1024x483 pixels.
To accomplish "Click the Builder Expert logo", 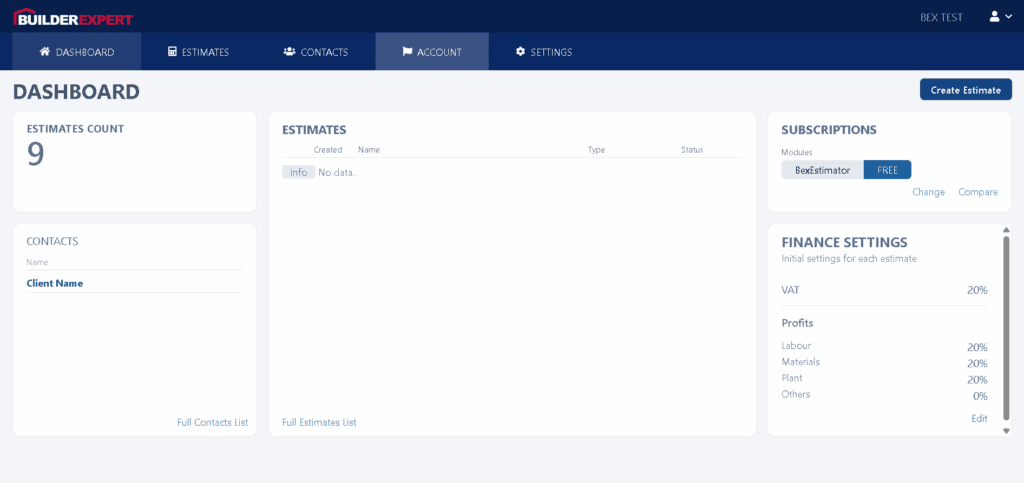I will click(73, 17).
